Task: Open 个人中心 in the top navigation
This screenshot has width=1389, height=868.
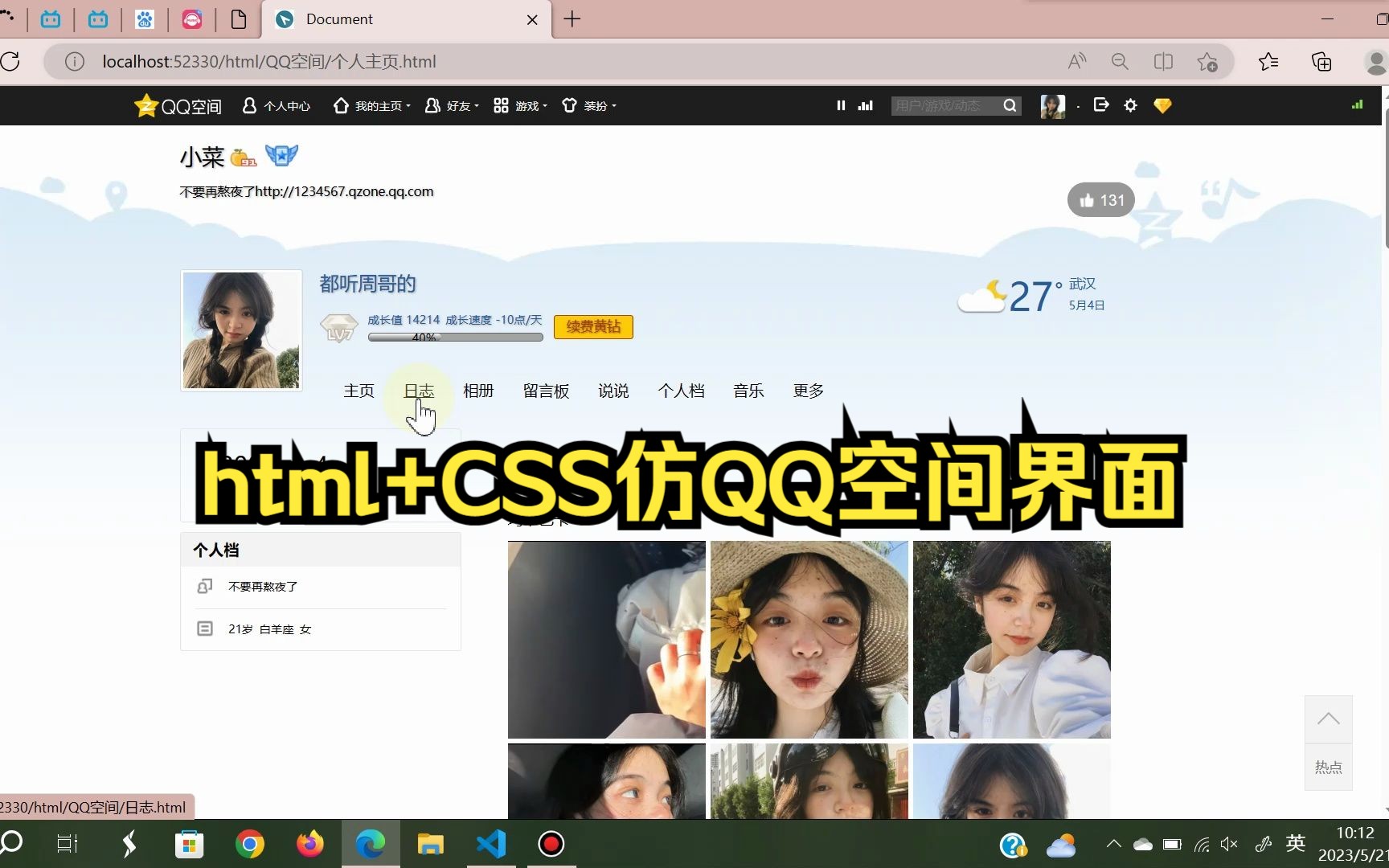Action: 277,105
